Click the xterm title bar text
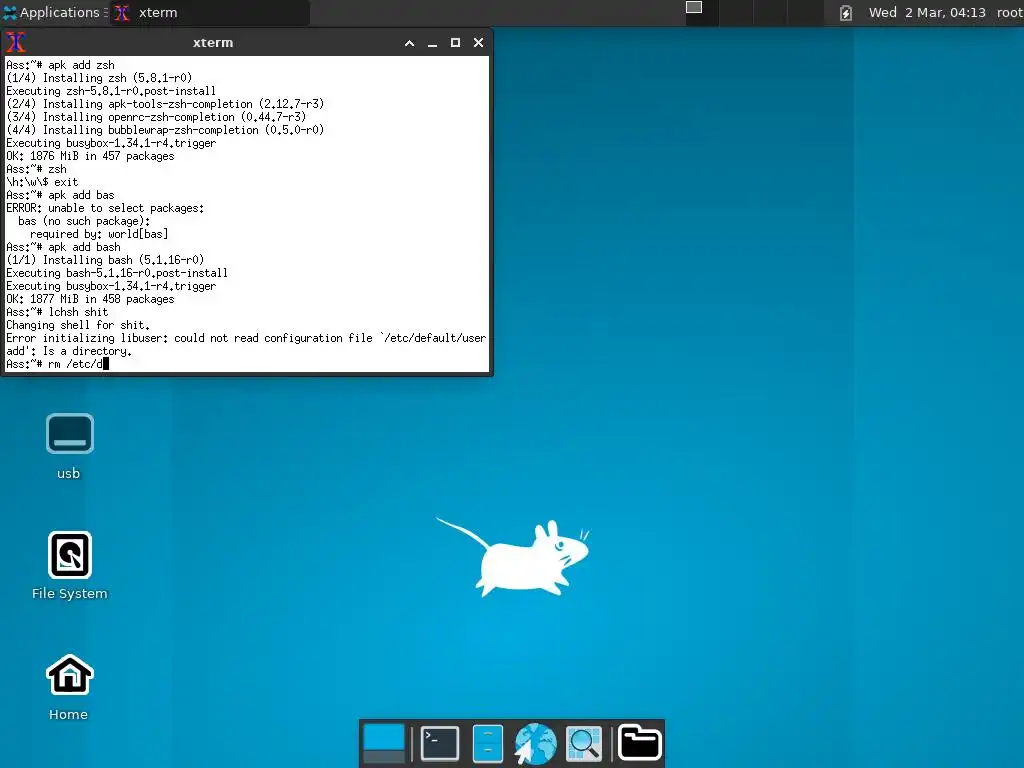1024x768 pixels. tap(213, 42)
